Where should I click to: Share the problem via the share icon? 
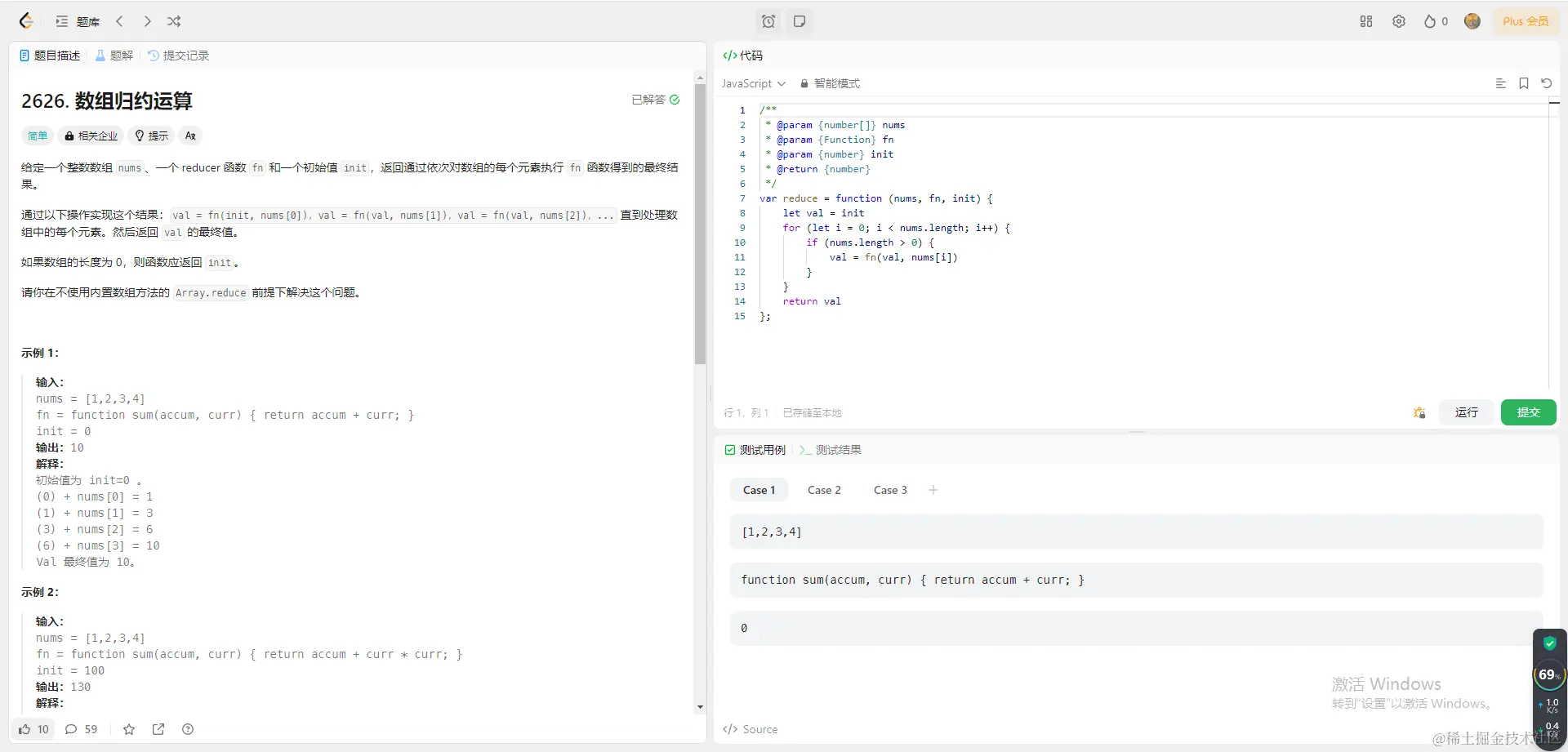pos(158,729)
